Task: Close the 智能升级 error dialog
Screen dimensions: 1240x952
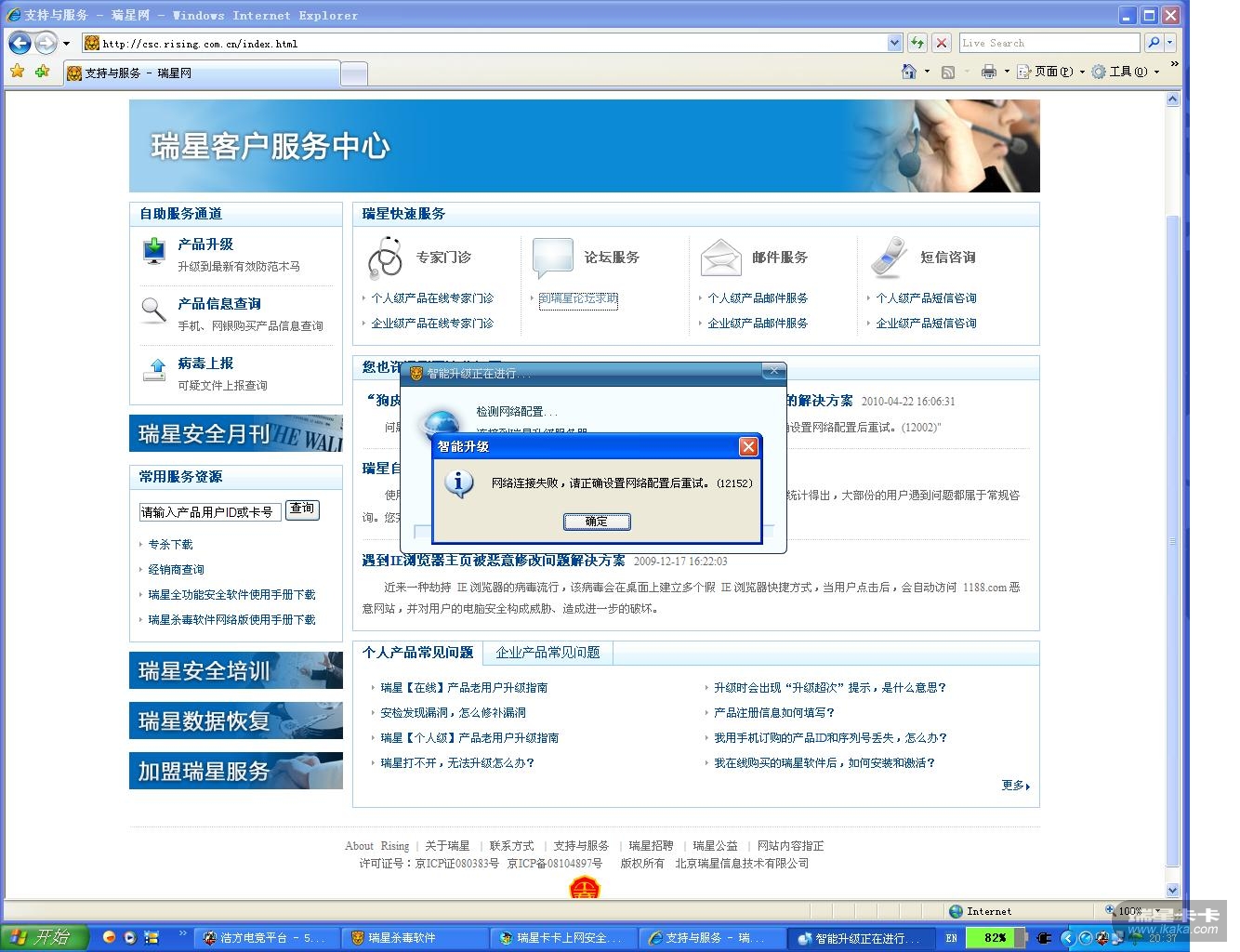Action: coord(748,447)
